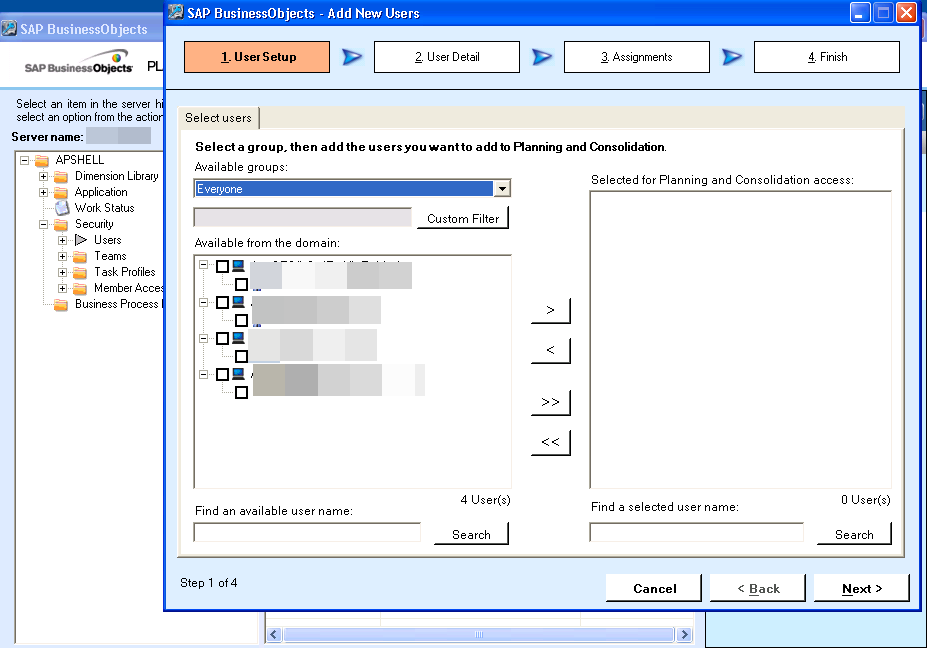Click Search for selected user name

[x=854, y=533]
